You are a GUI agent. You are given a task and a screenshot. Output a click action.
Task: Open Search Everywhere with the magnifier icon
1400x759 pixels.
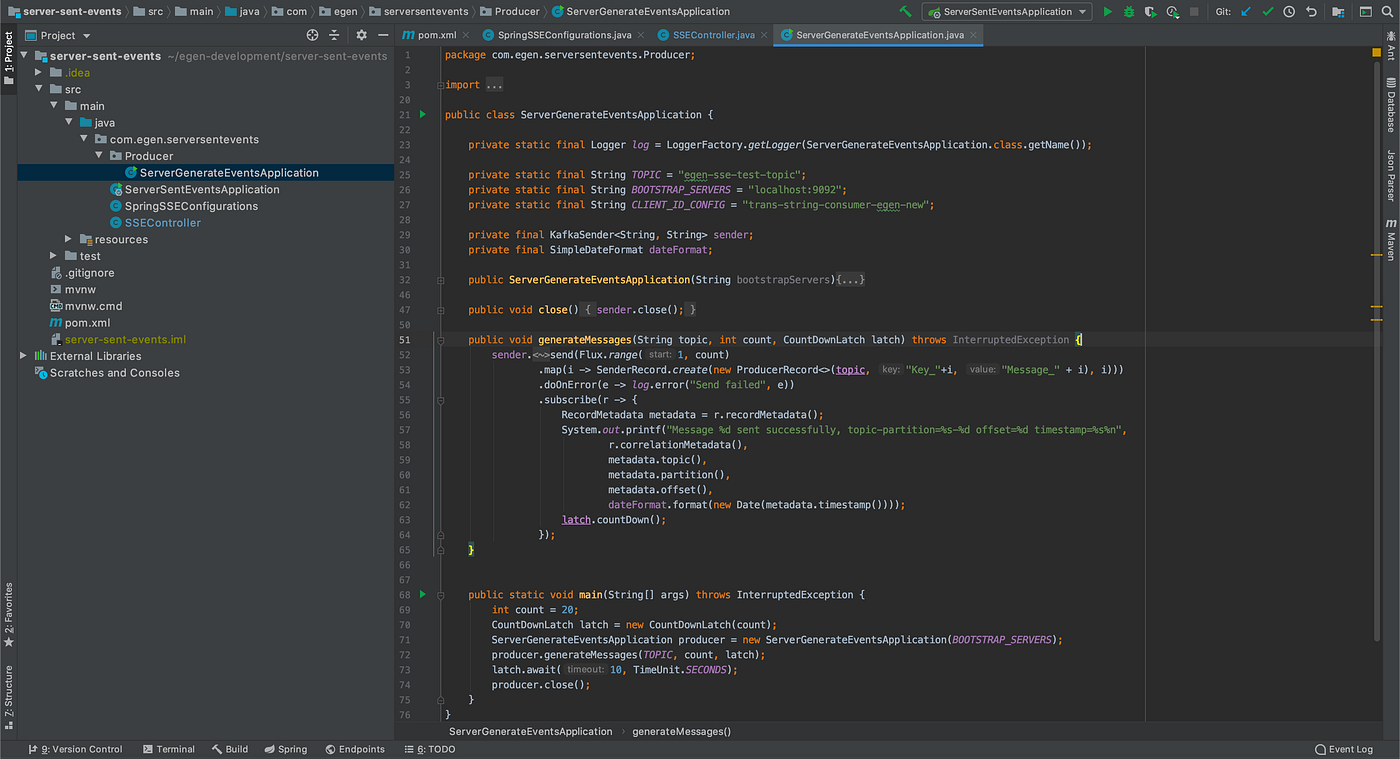(x=1387, y=11)
